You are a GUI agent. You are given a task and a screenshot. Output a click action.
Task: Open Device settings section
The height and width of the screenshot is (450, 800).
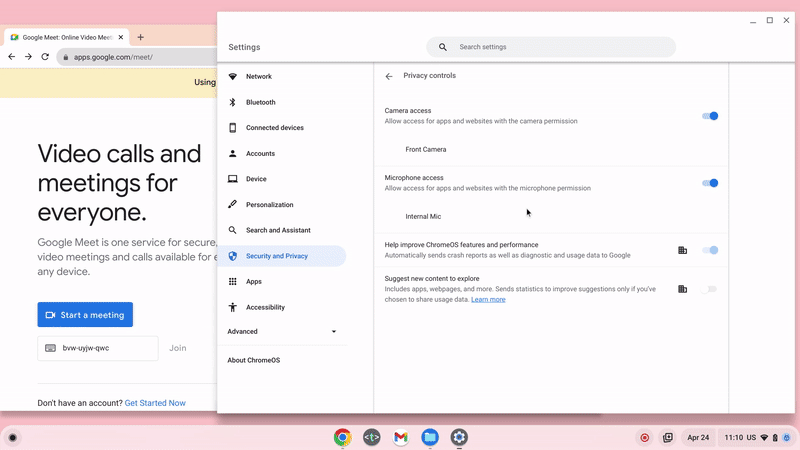(x=256, y=179)
